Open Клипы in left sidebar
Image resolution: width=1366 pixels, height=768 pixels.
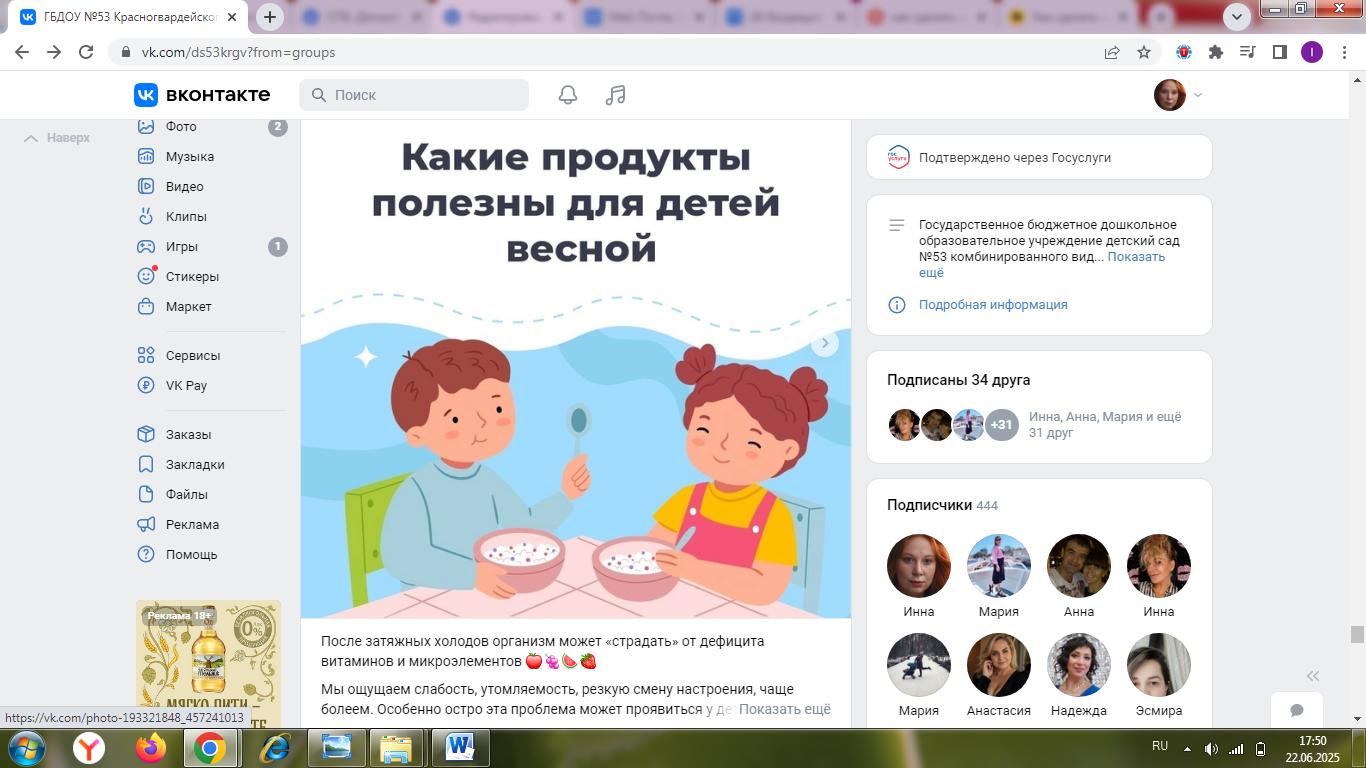click(x=185, y=216)
